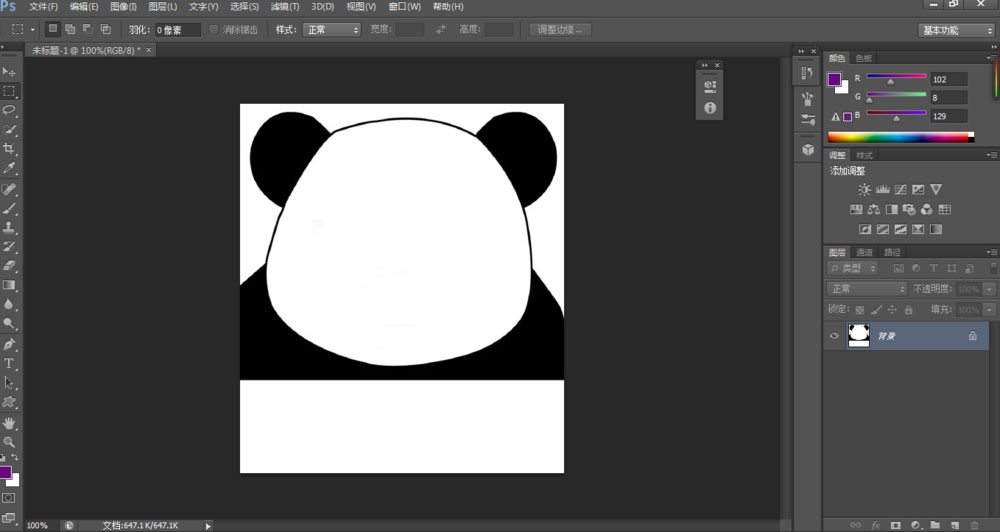
Task: Select the Lasso tool
Action: pyautogui.click(x=9, y=110)
